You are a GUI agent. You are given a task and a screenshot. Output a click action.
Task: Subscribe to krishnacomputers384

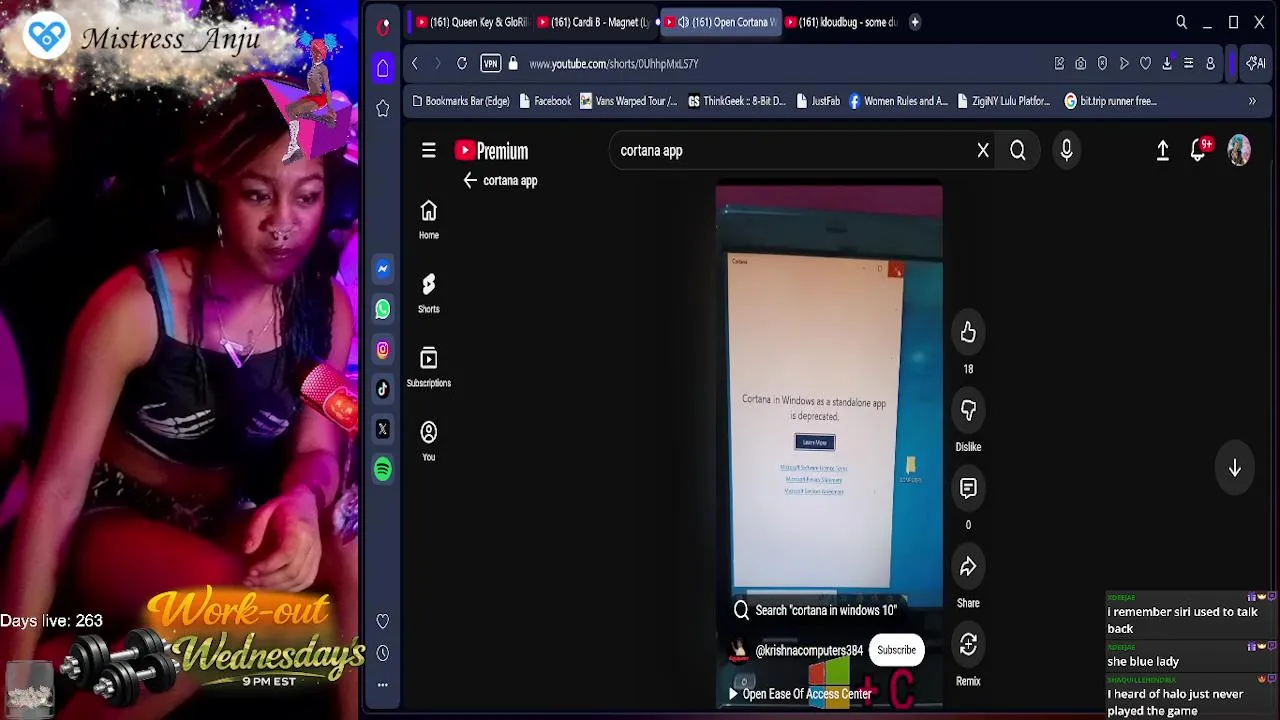(897, 650)
